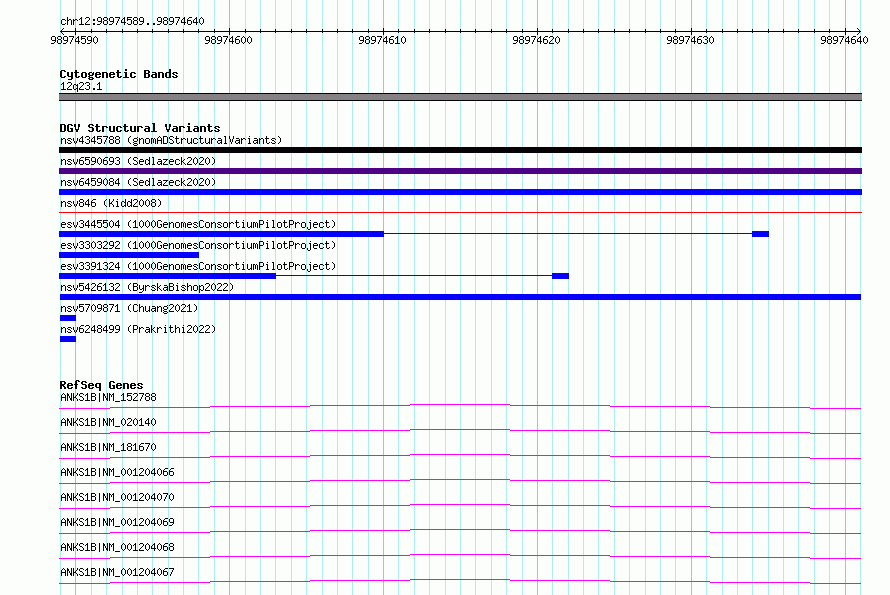Click the magenta intron line of NM_020140
This screenshot has width=890, height=595.
click(x=460, y=431)
